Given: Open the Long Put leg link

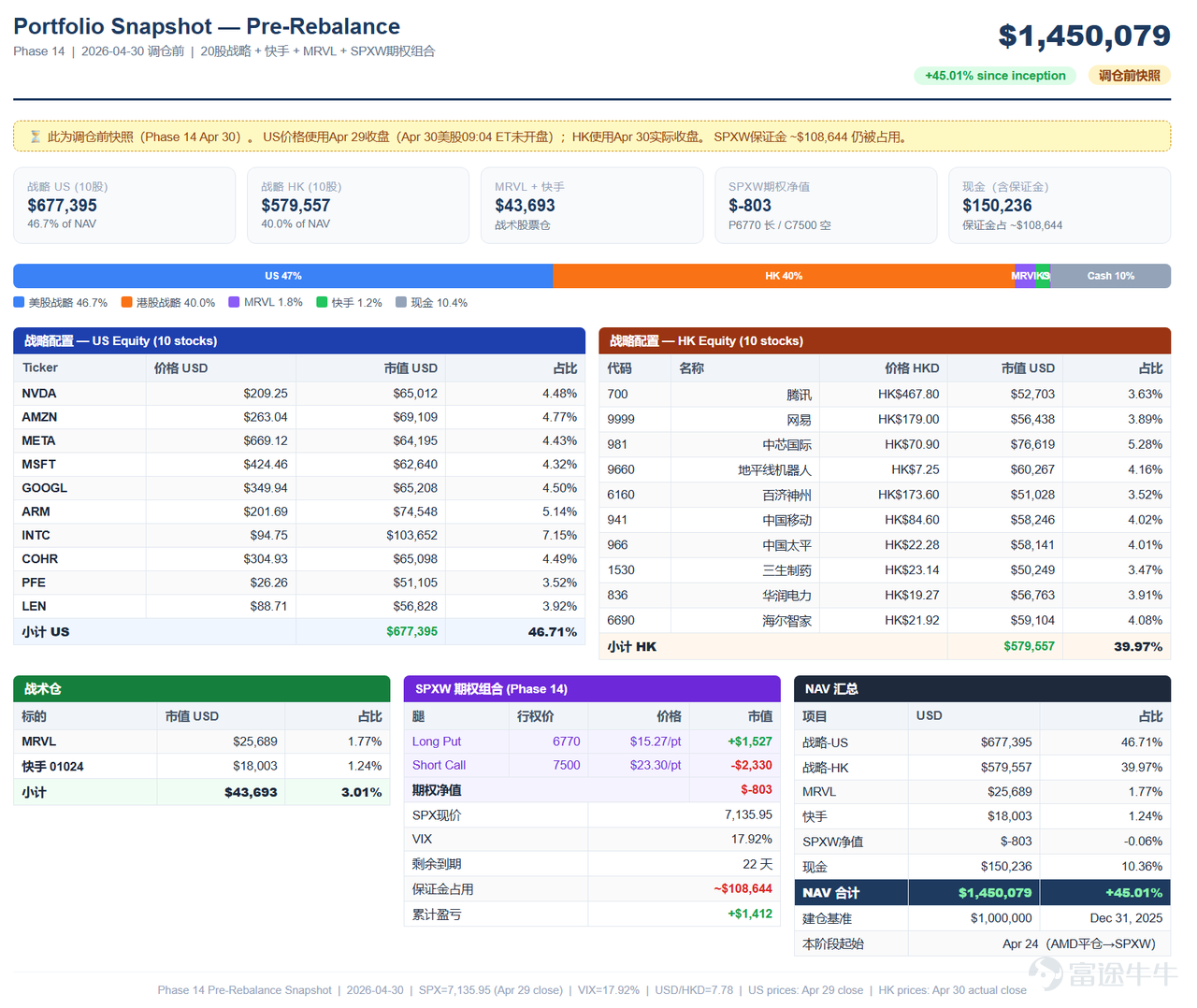Looking at the screenshot, I should point(437,742).
